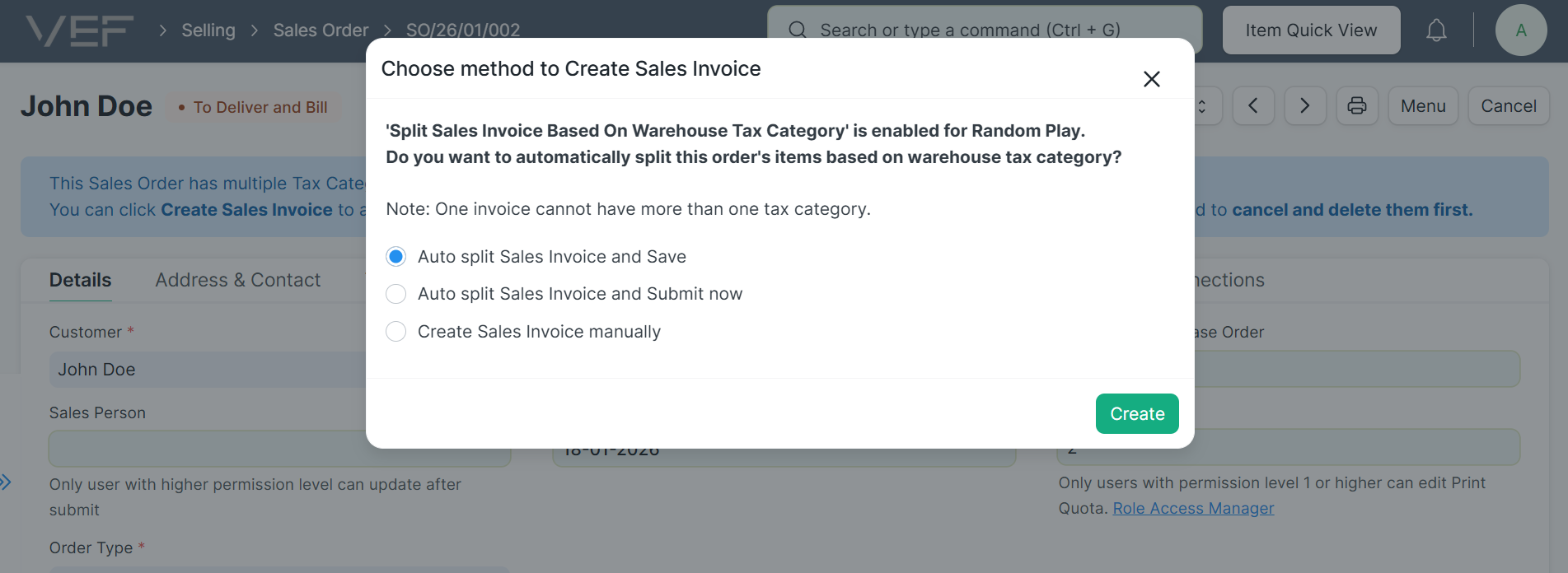The width and height of the screenshot is (1568, 573).
Task: Expand the sidebar with double chevron
Action: [x=6, y=482]
